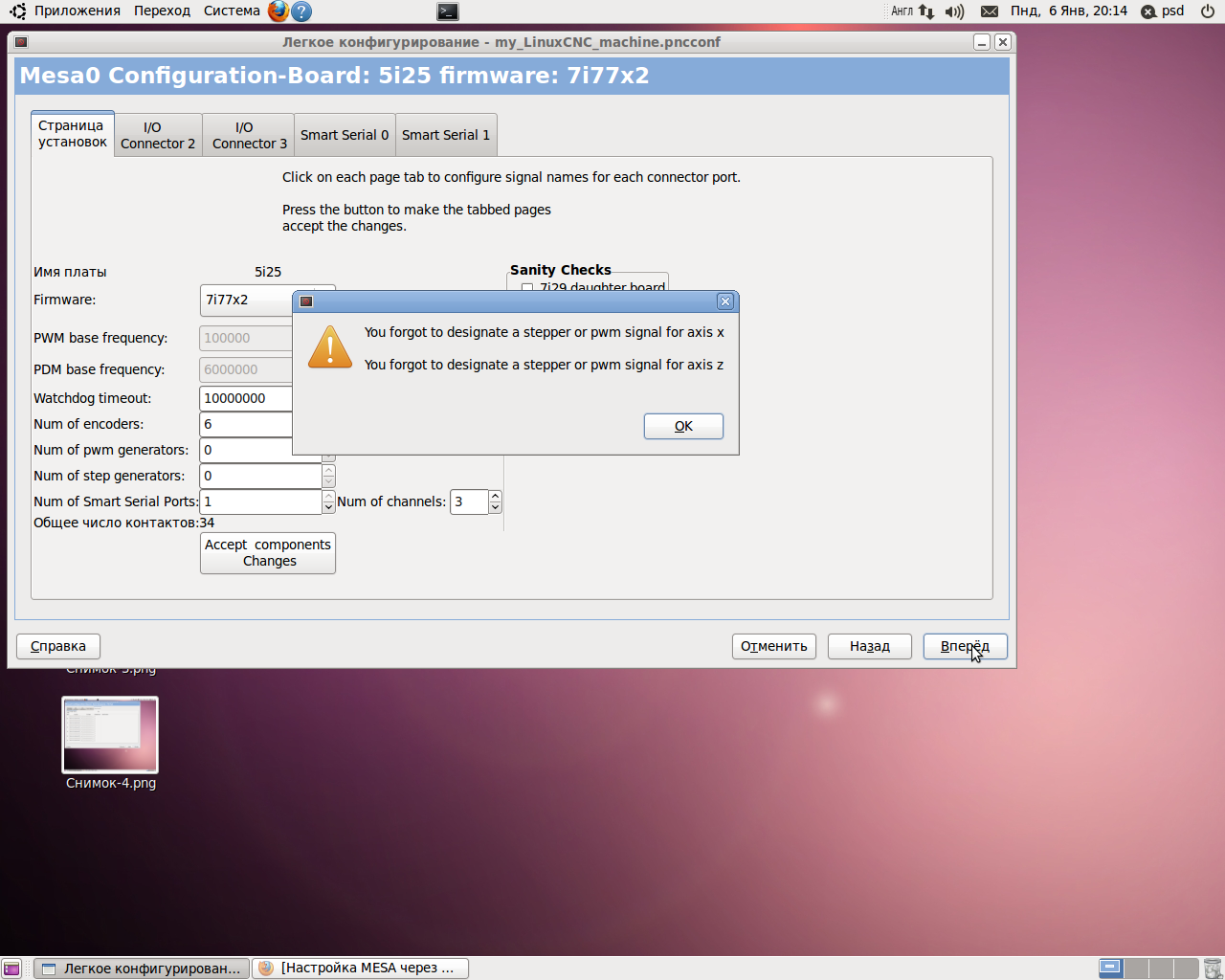Open the warning dialog's window menu icon
The image size is (1225, 980).
point(306,301)
